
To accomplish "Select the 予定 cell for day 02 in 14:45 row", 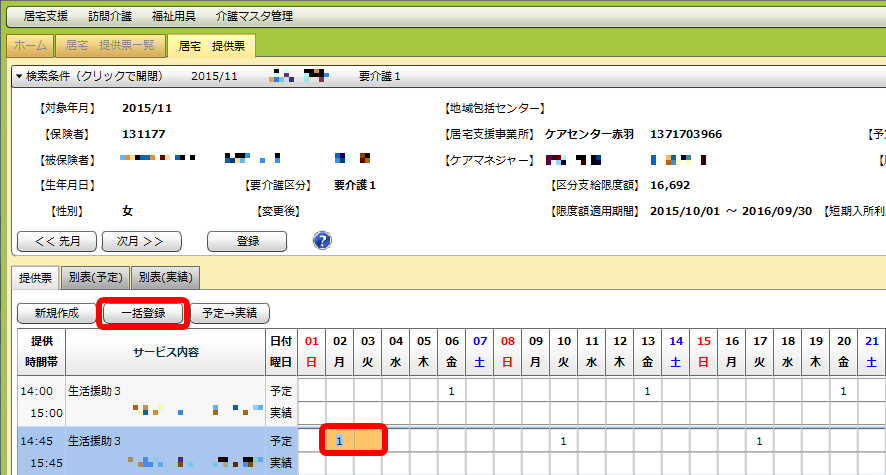I will pyautogui.click(x=340, y=440).
